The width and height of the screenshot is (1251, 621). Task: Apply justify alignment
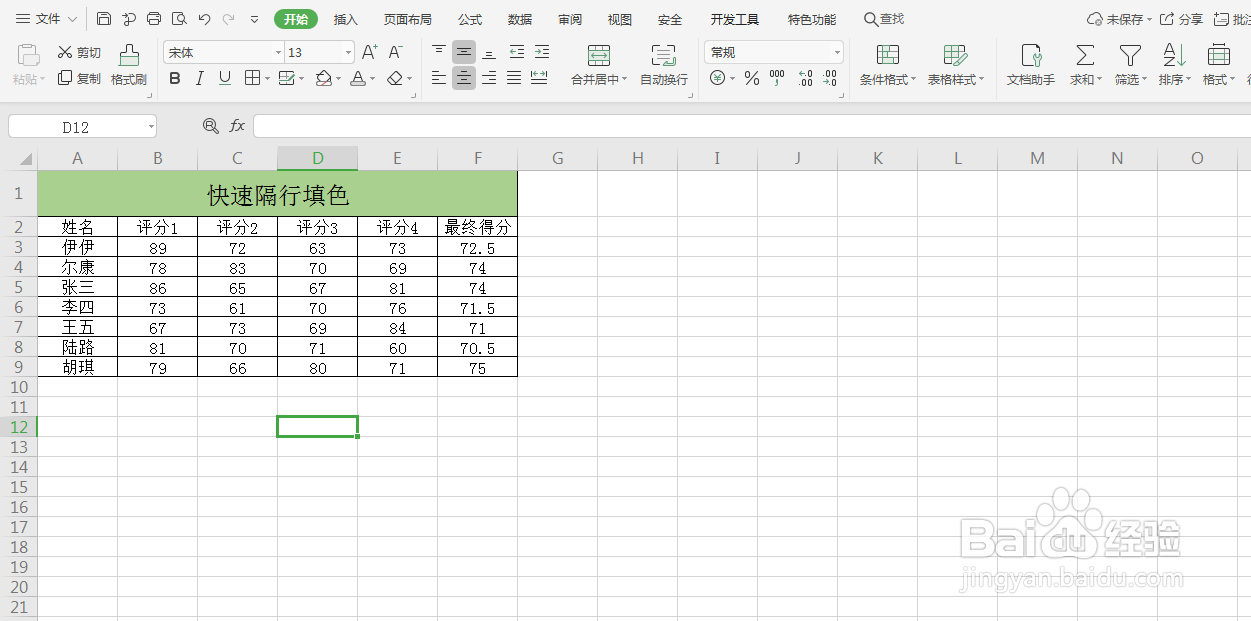514,78
